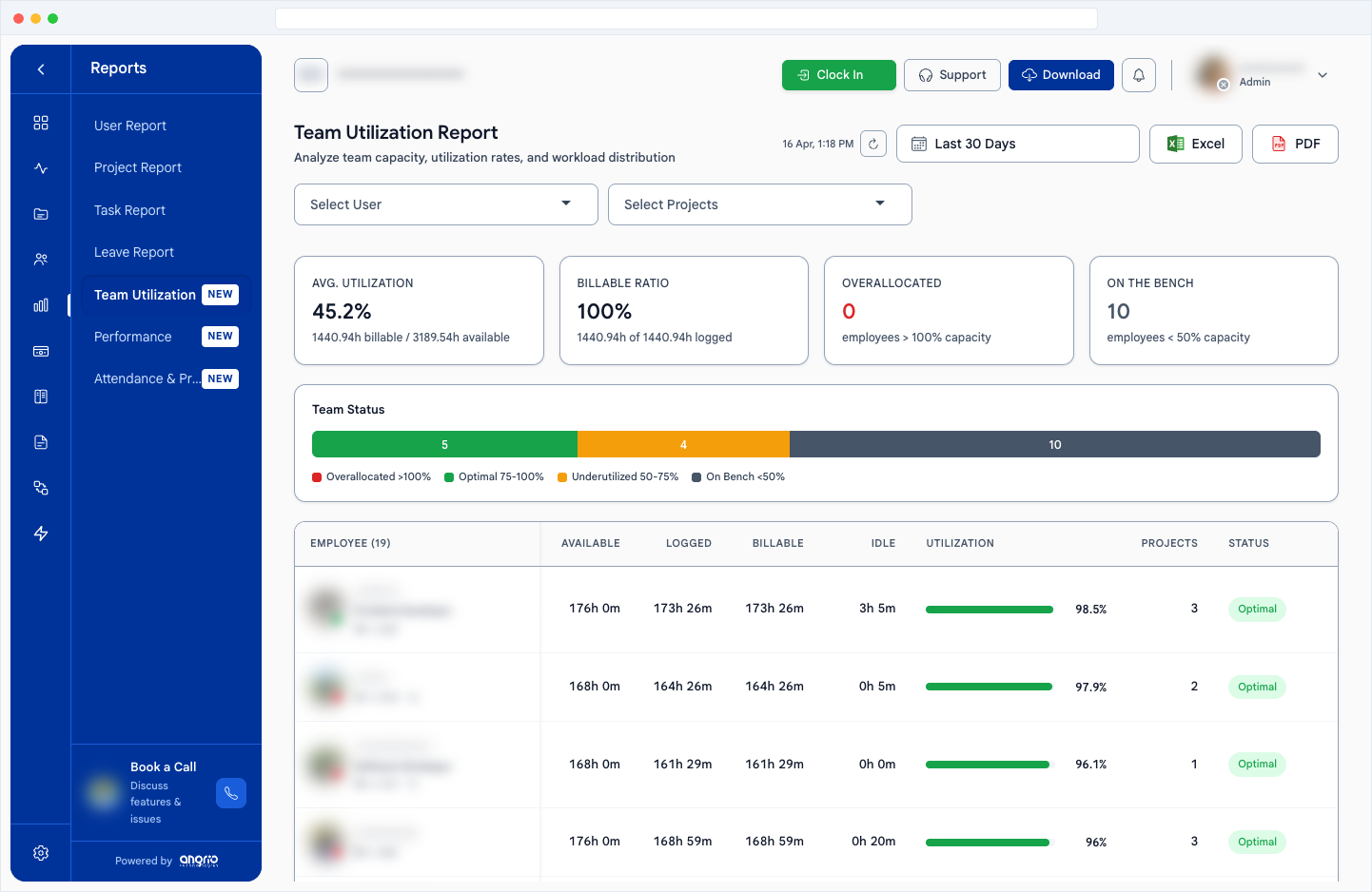
Task: Open the Select Projects dropdown
Action: 759,204
